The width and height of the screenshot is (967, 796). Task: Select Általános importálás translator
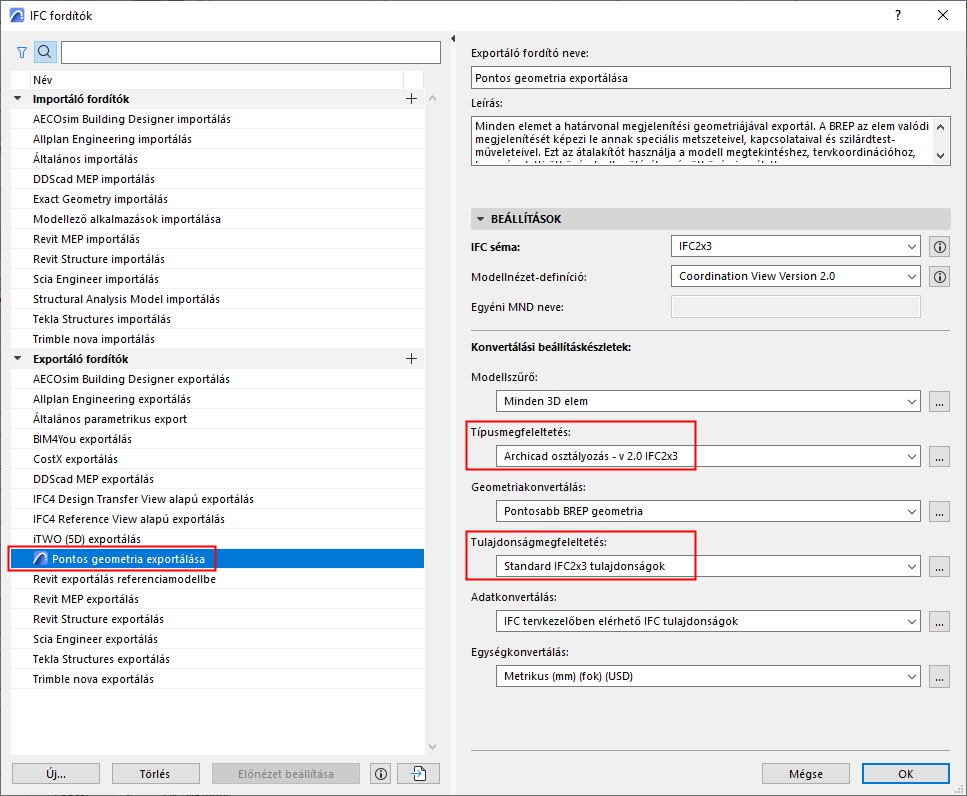click(x=218, y=159)
